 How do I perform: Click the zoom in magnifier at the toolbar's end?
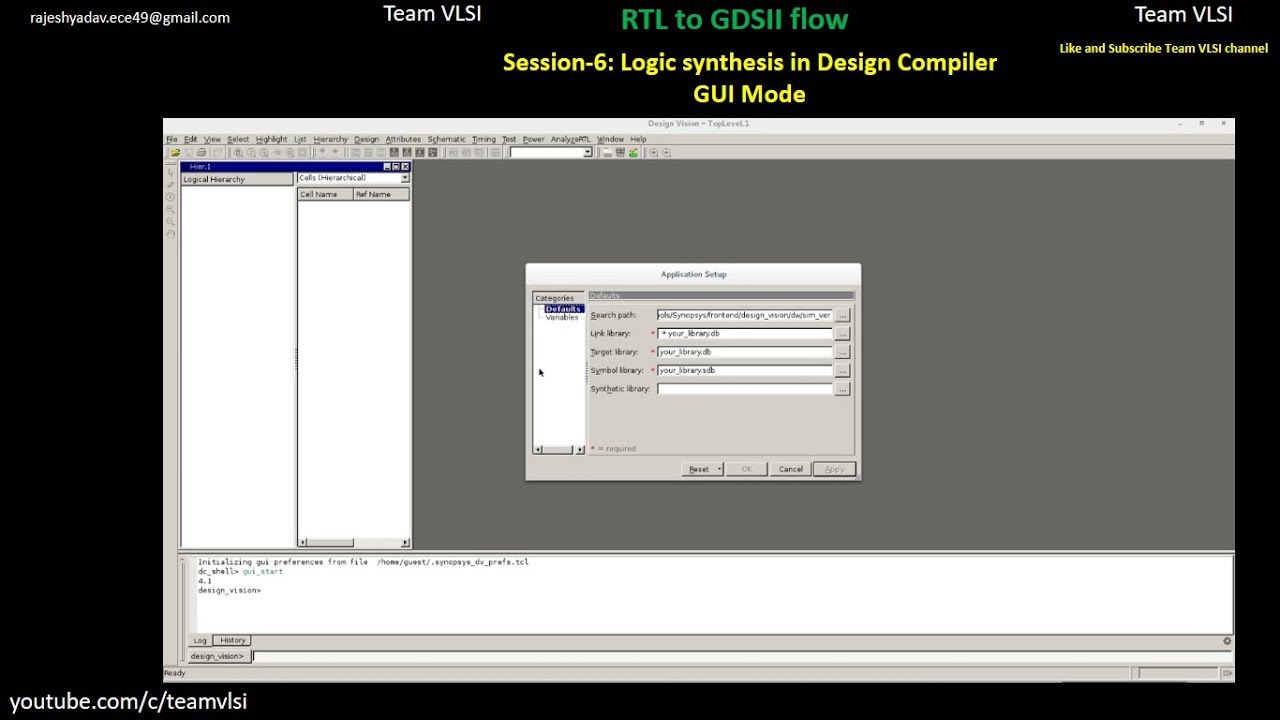click(654, 153)
